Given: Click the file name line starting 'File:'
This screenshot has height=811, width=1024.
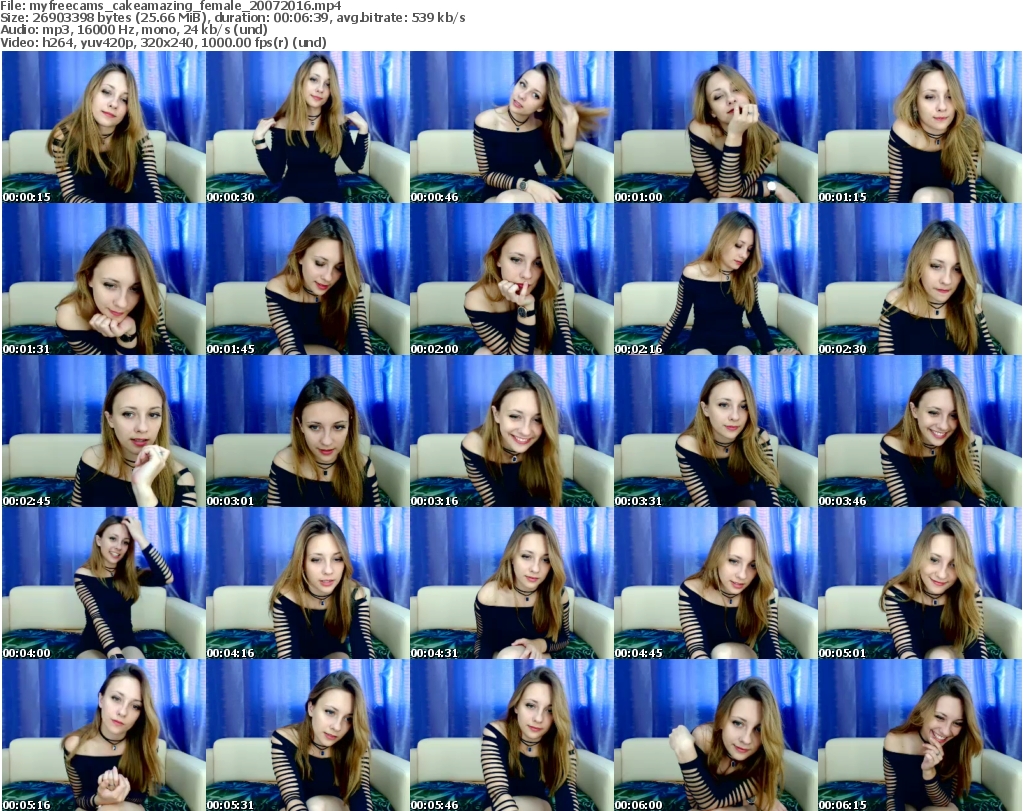Looking at the screenshot, I should (171, 6).
